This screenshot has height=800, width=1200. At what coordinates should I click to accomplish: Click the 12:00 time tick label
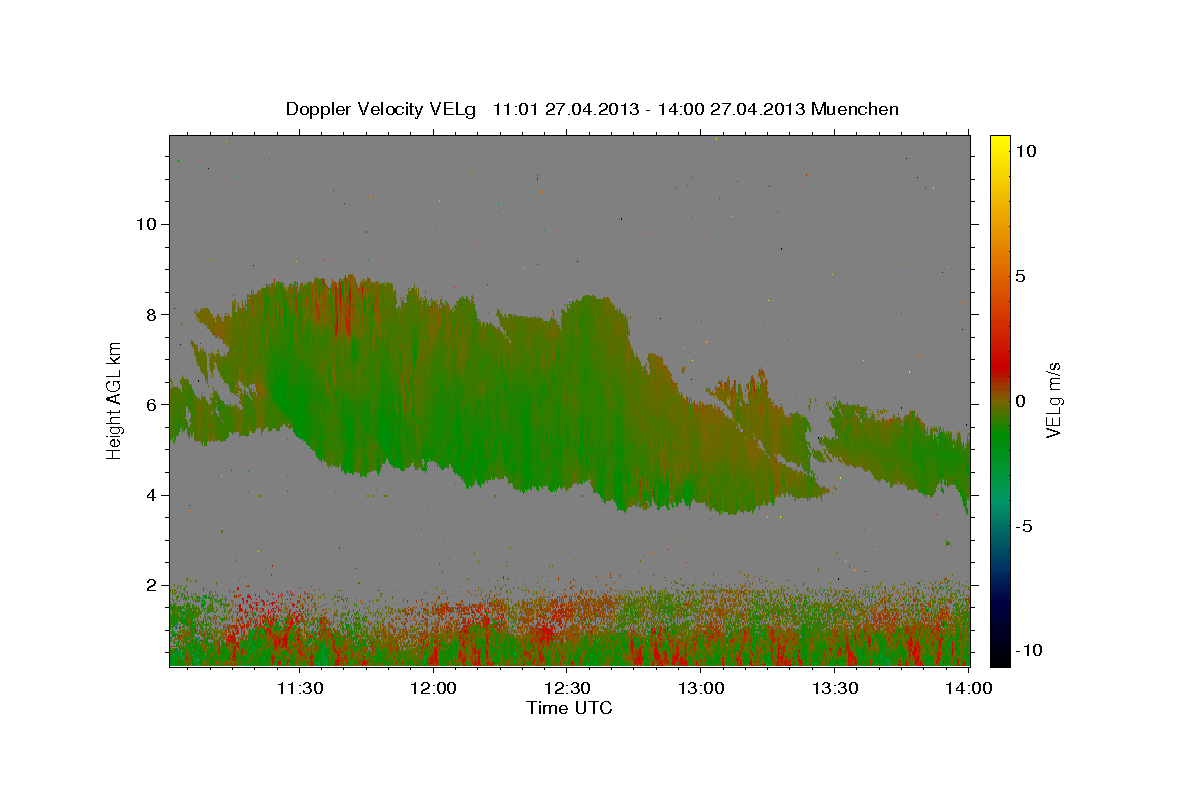tap(434, 688)
